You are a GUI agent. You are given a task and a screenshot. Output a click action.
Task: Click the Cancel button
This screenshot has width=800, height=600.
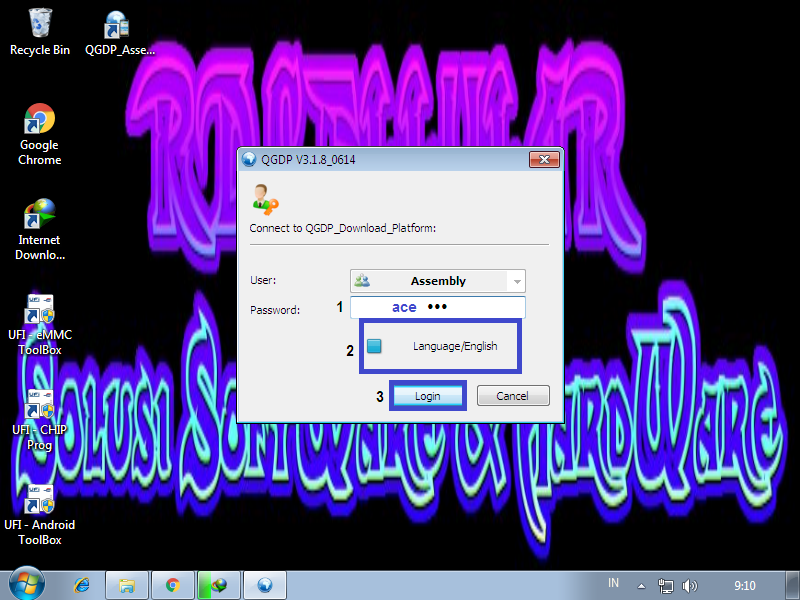[x=513, y=396]
